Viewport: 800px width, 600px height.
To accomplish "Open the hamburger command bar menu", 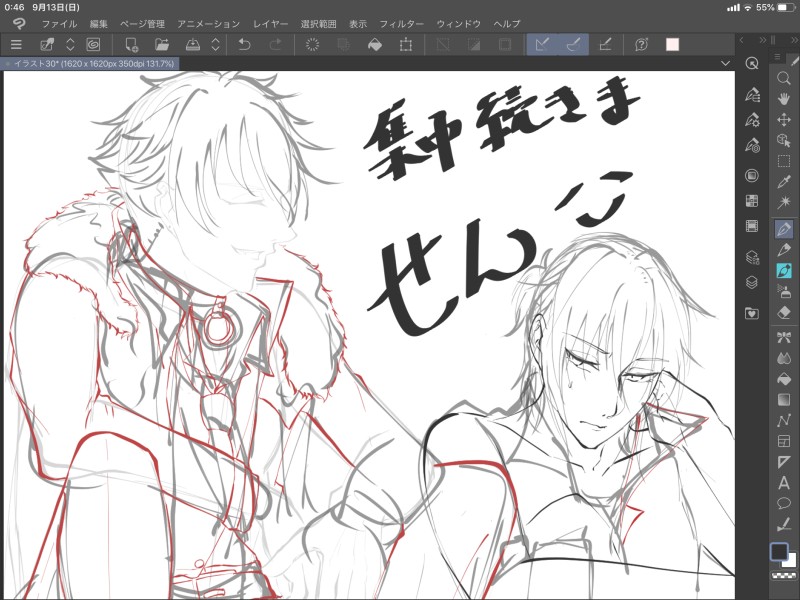I will (x=16, y=44).
